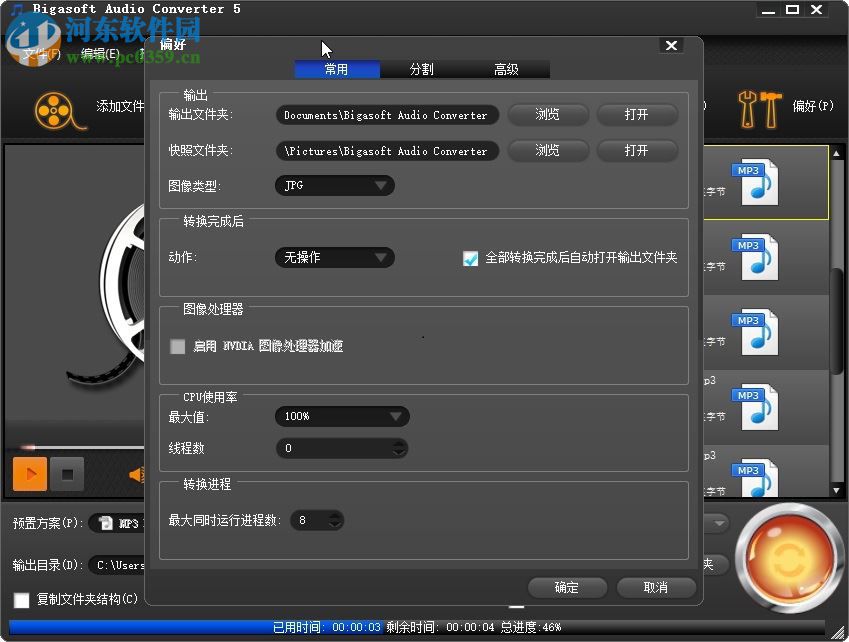The width and height of the screenshot is (849, 642).
Task: Browse the 快照文件夹 with 浏览 button
Action: (x=547, y=150)
